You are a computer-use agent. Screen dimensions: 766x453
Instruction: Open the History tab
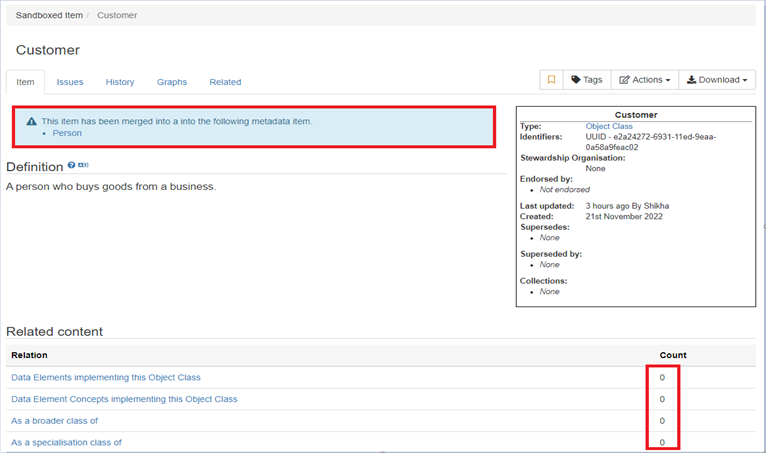[120, 82]
